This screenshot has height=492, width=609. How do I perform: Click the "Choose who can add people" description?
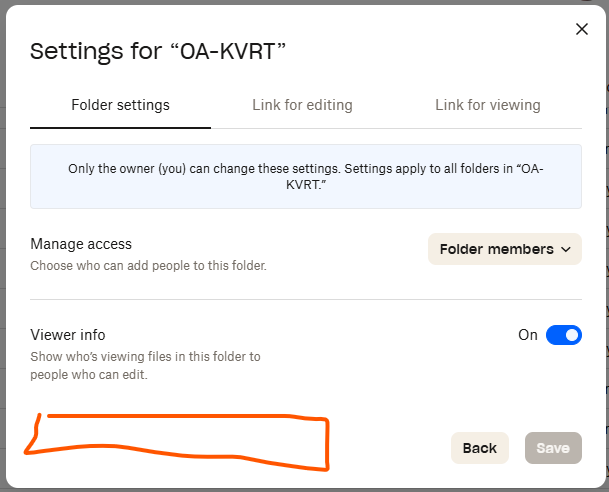(x=148, y=266)
